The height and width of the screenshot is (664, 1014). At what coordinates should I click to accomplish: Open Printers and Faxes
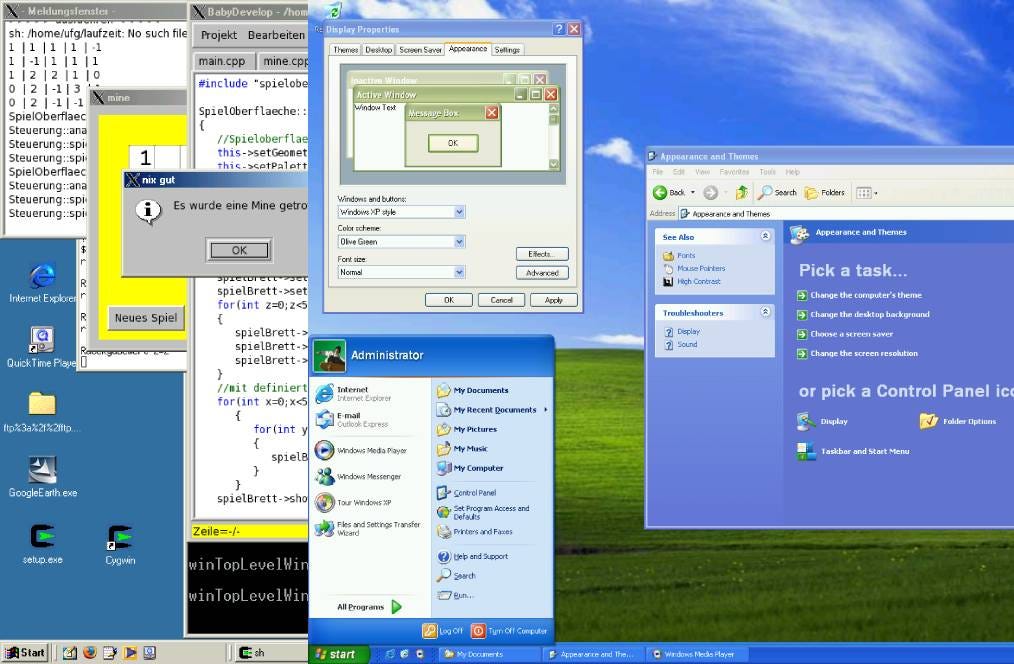click(x=475, y=531)
